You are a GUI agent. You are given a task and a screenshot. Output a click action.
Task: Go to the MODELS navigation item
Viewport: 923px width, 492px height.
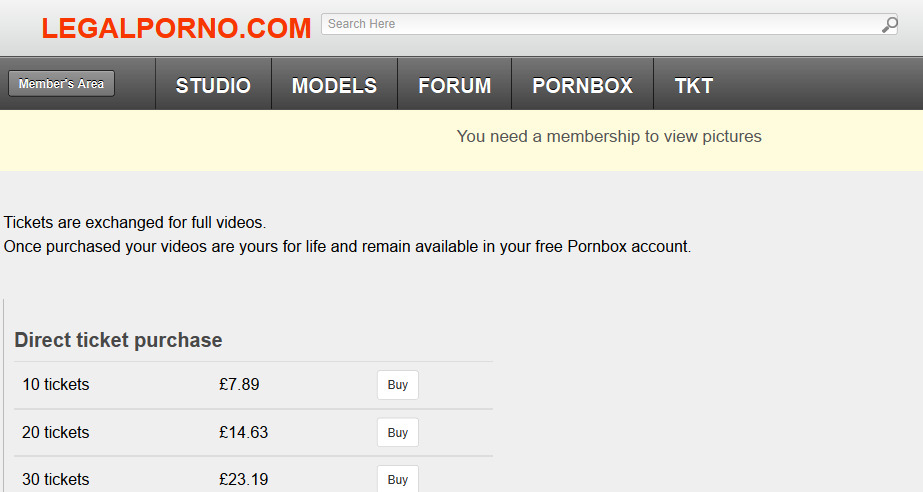334,86
